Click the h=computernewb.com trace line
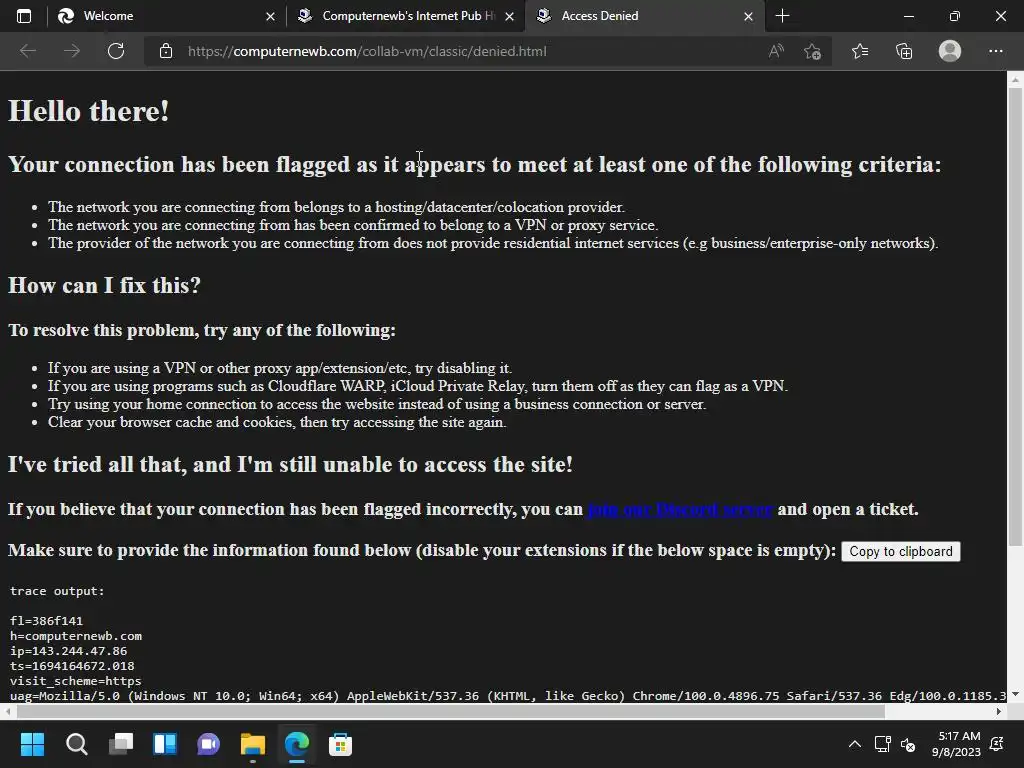Viewport: 1024px width, 768px height. (x=76, y=636)
